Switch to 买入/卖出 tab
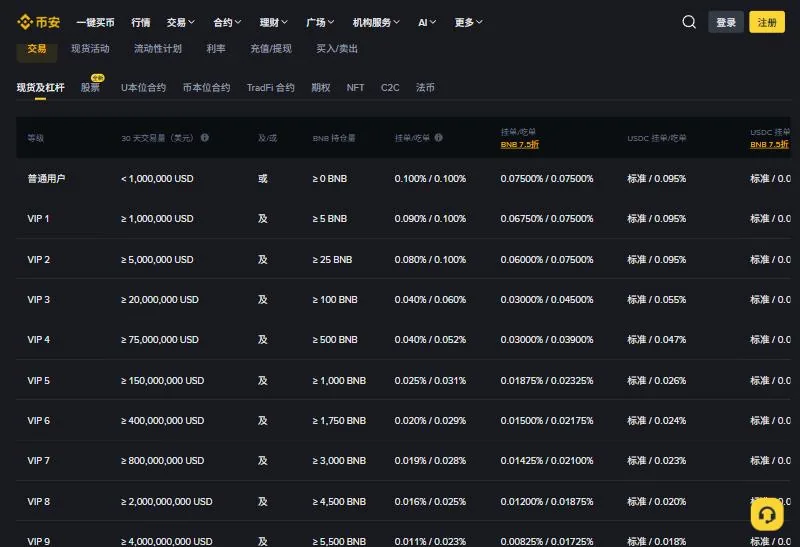Screen dimensions: 800x547 (337, 48)
